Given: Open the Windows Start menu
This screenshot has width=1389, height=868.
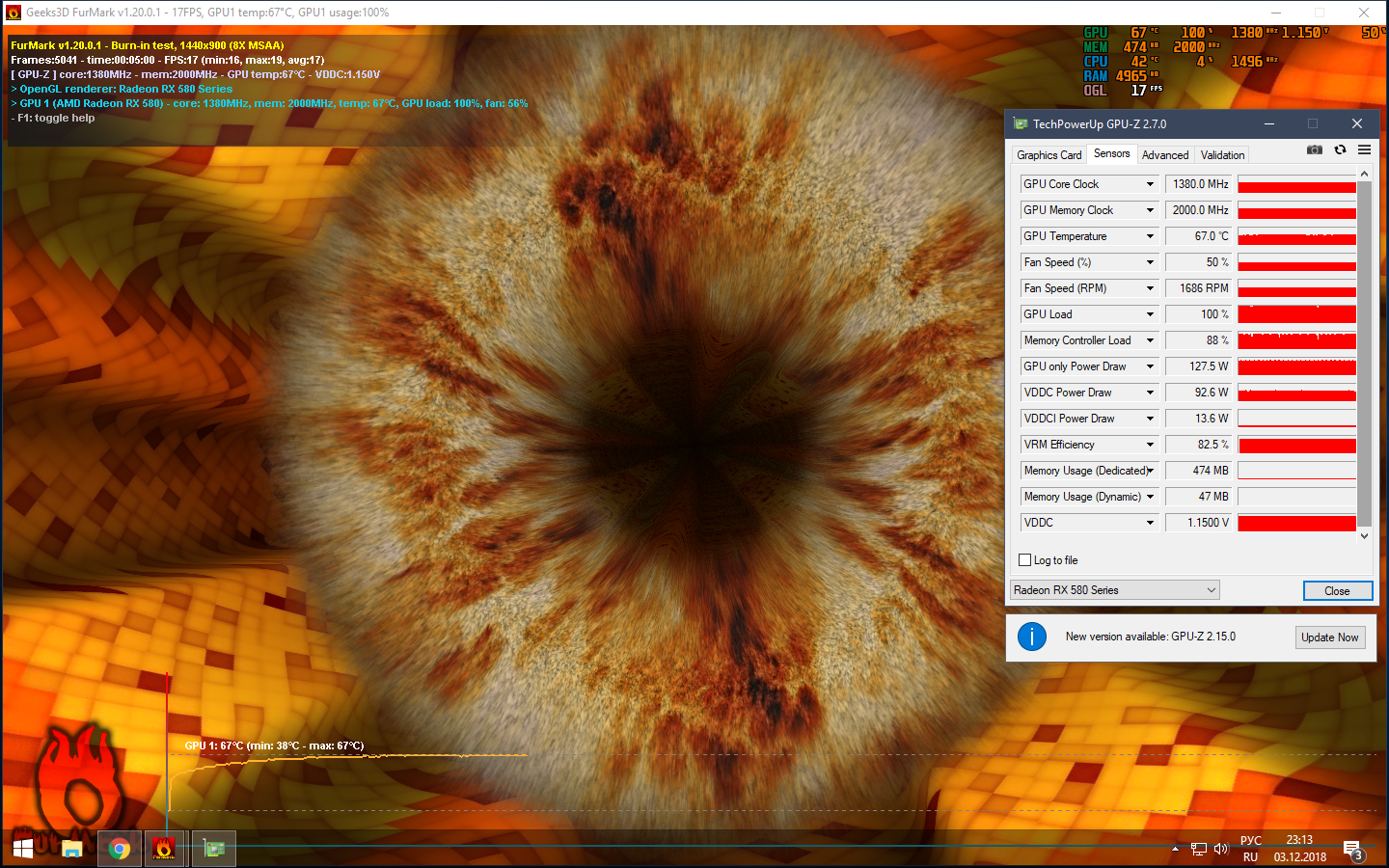Looking at the screenshot, I should [23, 849].
